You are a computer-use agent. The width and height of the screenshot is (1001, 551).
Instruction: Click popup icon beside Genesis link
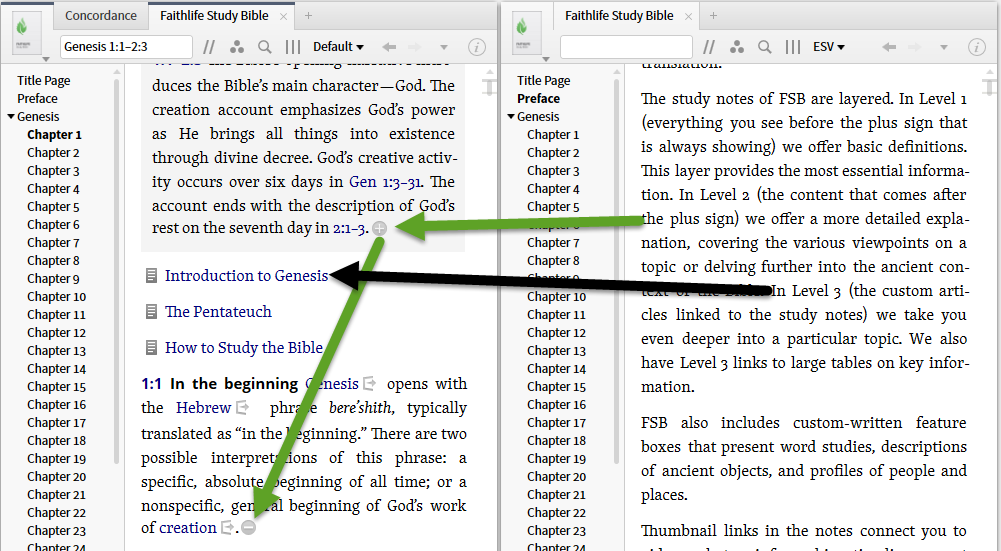[369, 384]
